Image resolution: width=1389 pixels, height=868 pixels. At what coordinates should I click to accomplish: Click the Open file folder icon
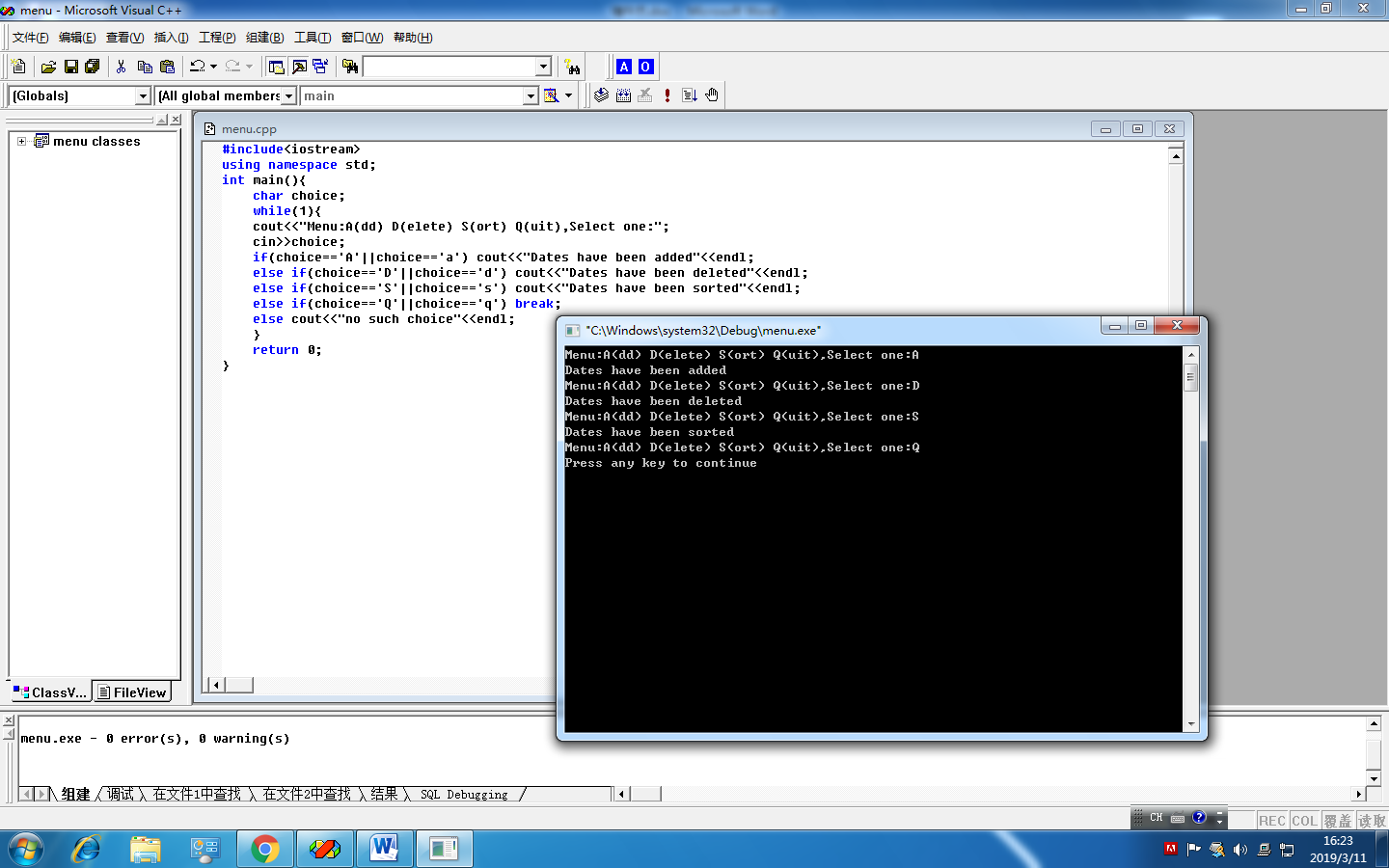pyautogui.click(x=48, y=67)
